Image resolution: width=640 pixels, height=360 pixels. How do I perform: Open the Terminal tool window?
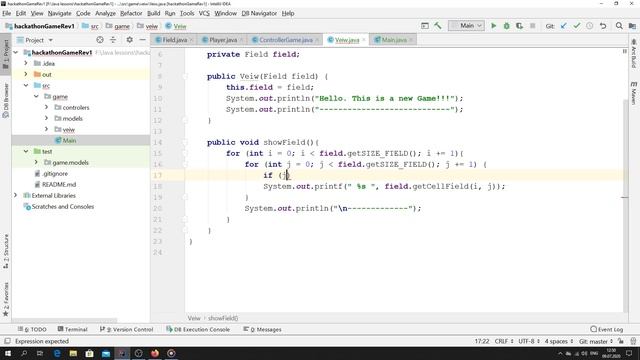73,329
